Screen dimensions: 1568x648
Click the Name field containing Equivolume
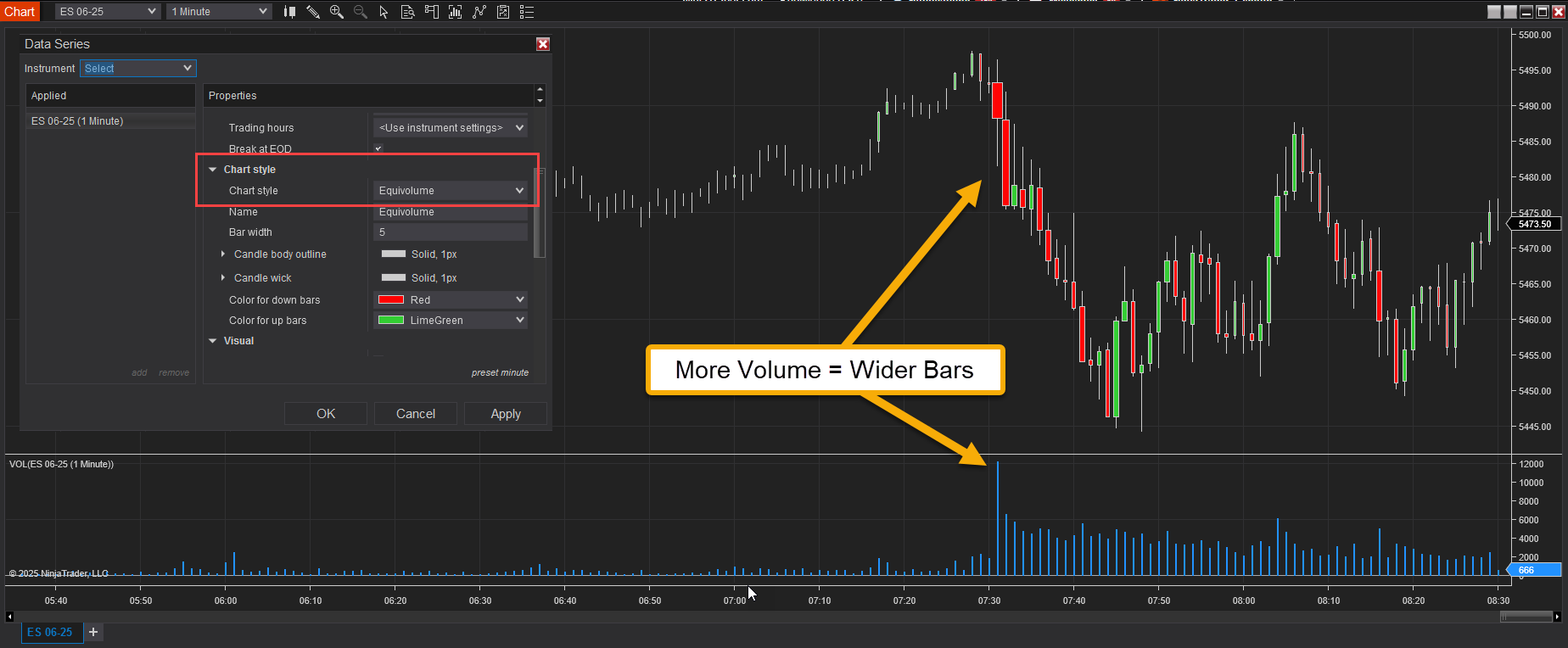(451, 212)
